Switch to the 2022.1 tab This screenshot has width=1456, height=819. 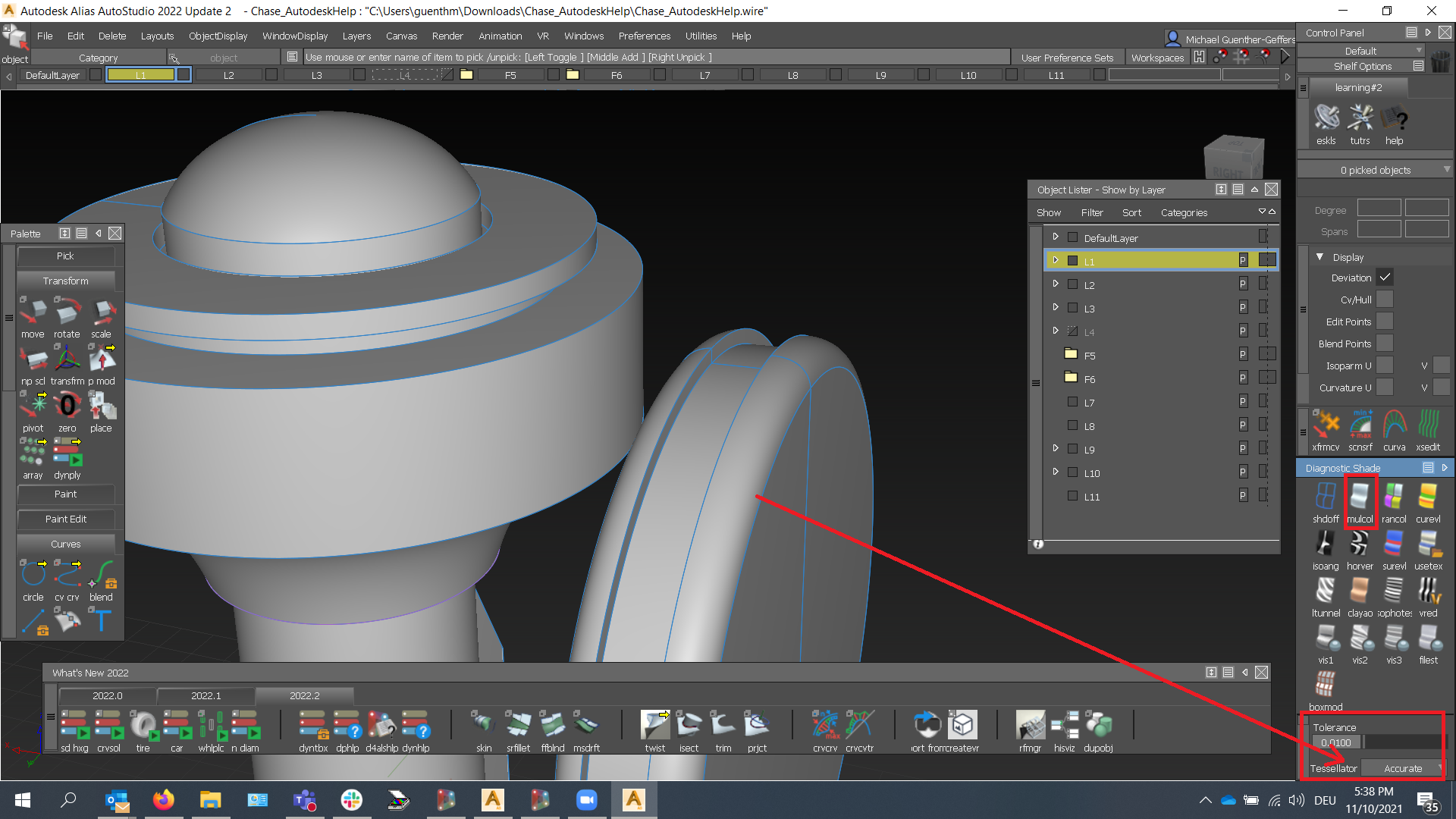[x=205, y=695]
